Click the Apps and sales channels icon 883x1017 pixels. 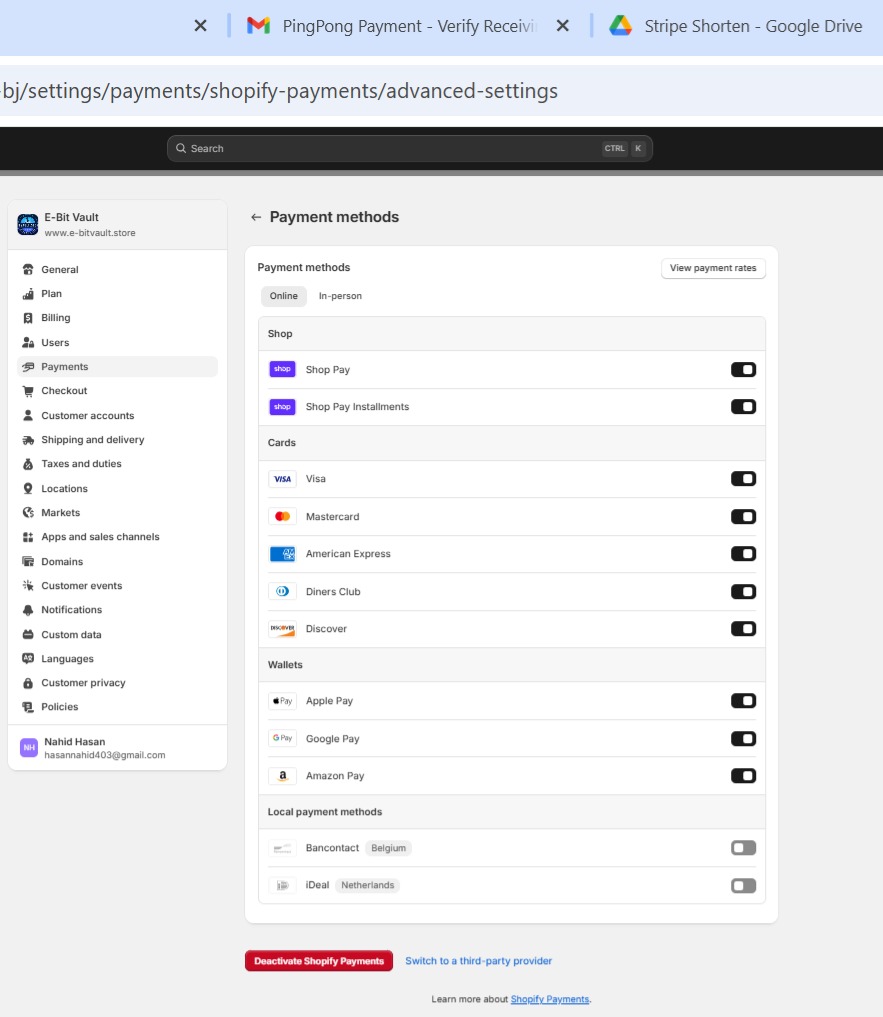coord(28,536)
